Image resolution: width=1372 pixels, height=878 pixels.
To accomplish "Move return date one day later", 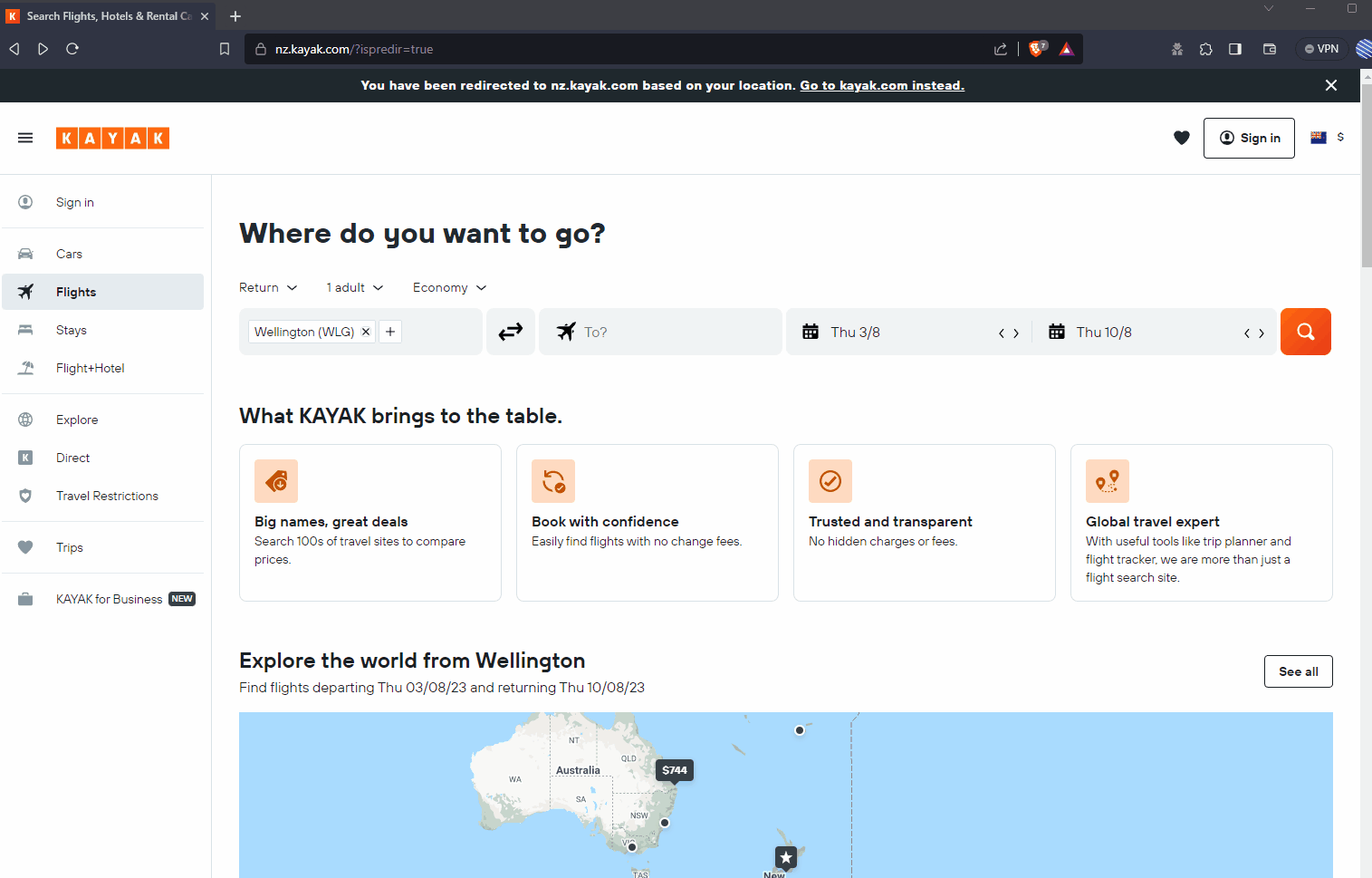I will point(1262,333).
